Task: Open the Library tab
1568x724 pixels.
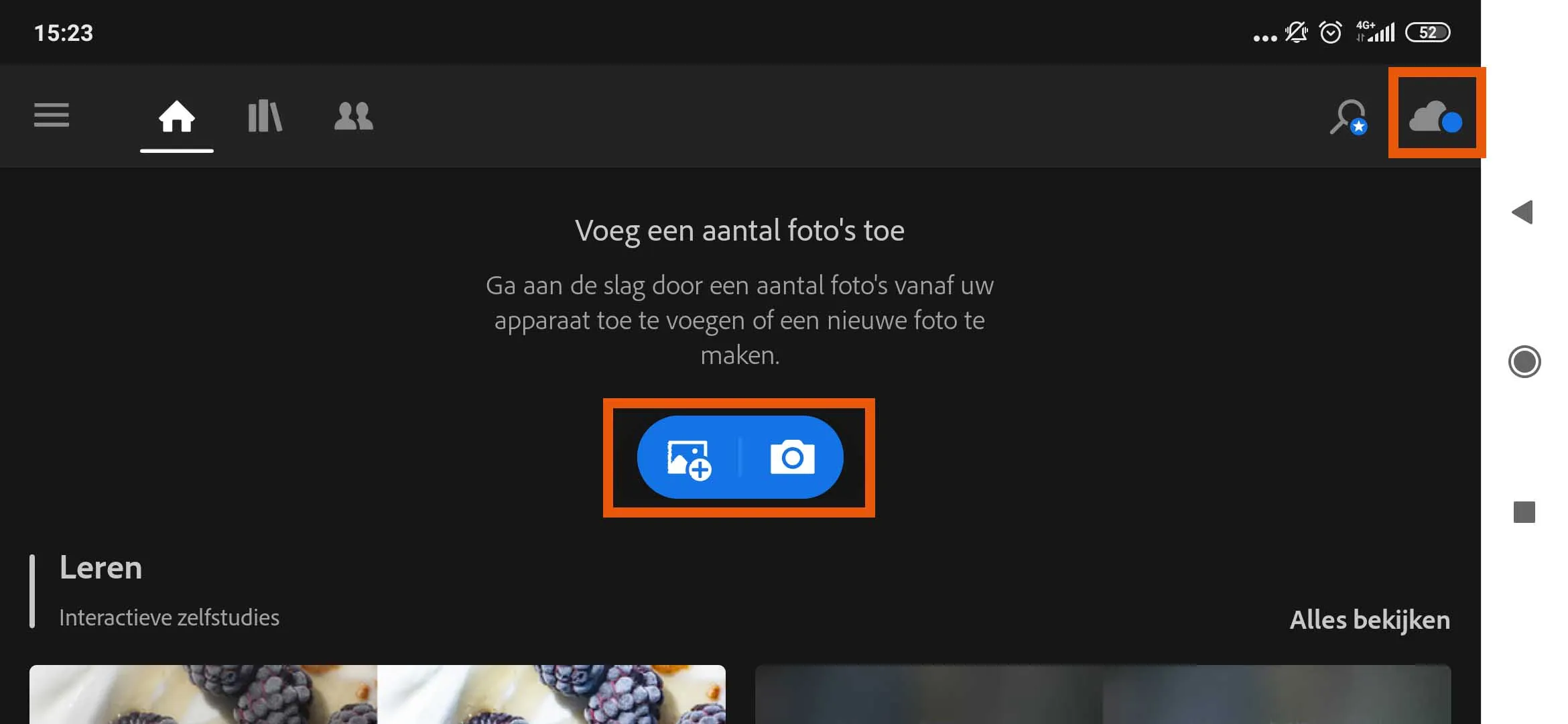Action: [265, 116]
